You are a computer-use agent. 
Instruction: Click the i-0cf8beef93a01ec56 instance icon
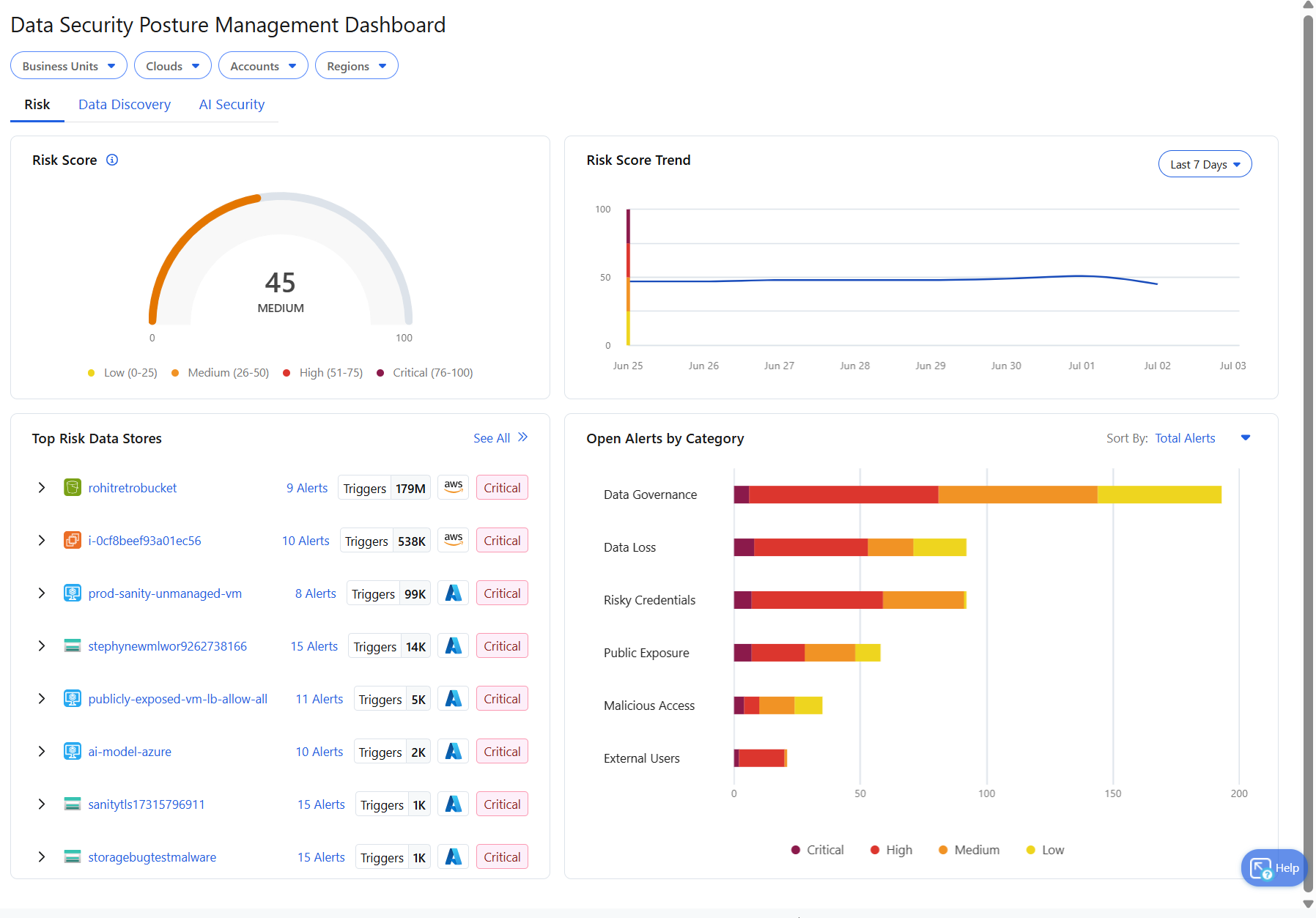[x=73, y=541]
